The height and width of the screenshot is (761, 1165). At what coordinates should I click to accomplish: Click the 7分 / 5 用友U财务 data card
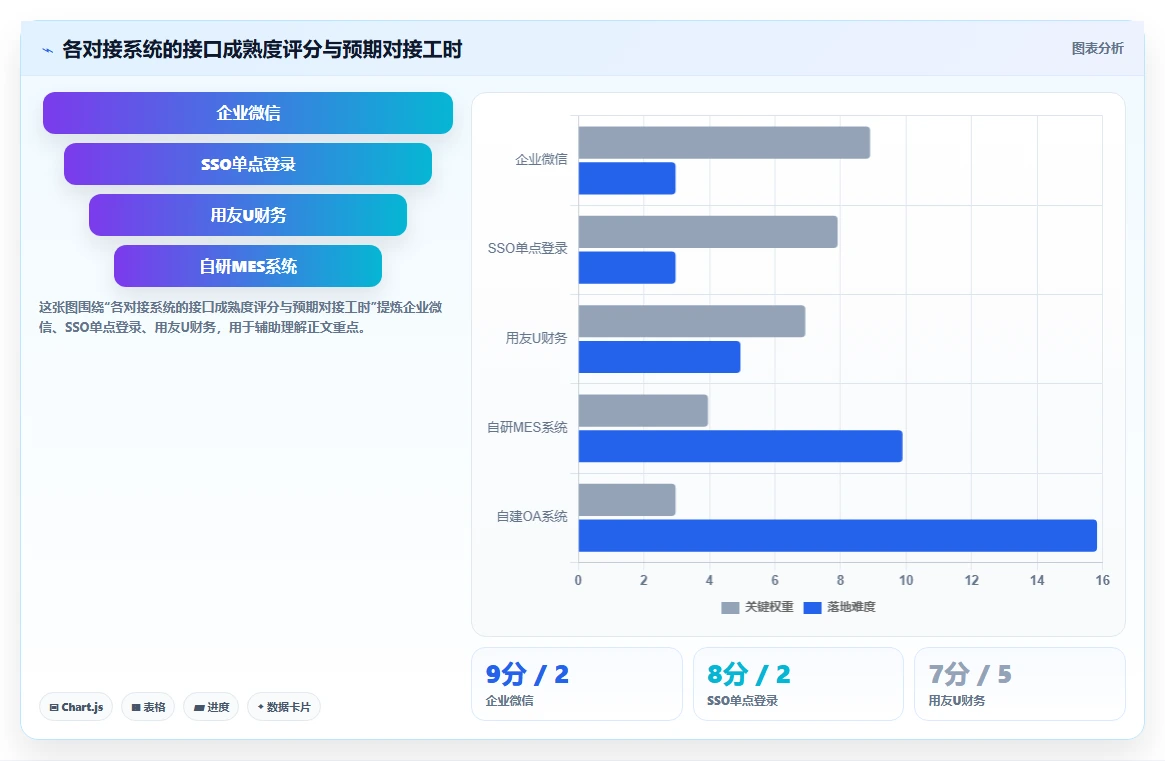[x=1019, y=684]
